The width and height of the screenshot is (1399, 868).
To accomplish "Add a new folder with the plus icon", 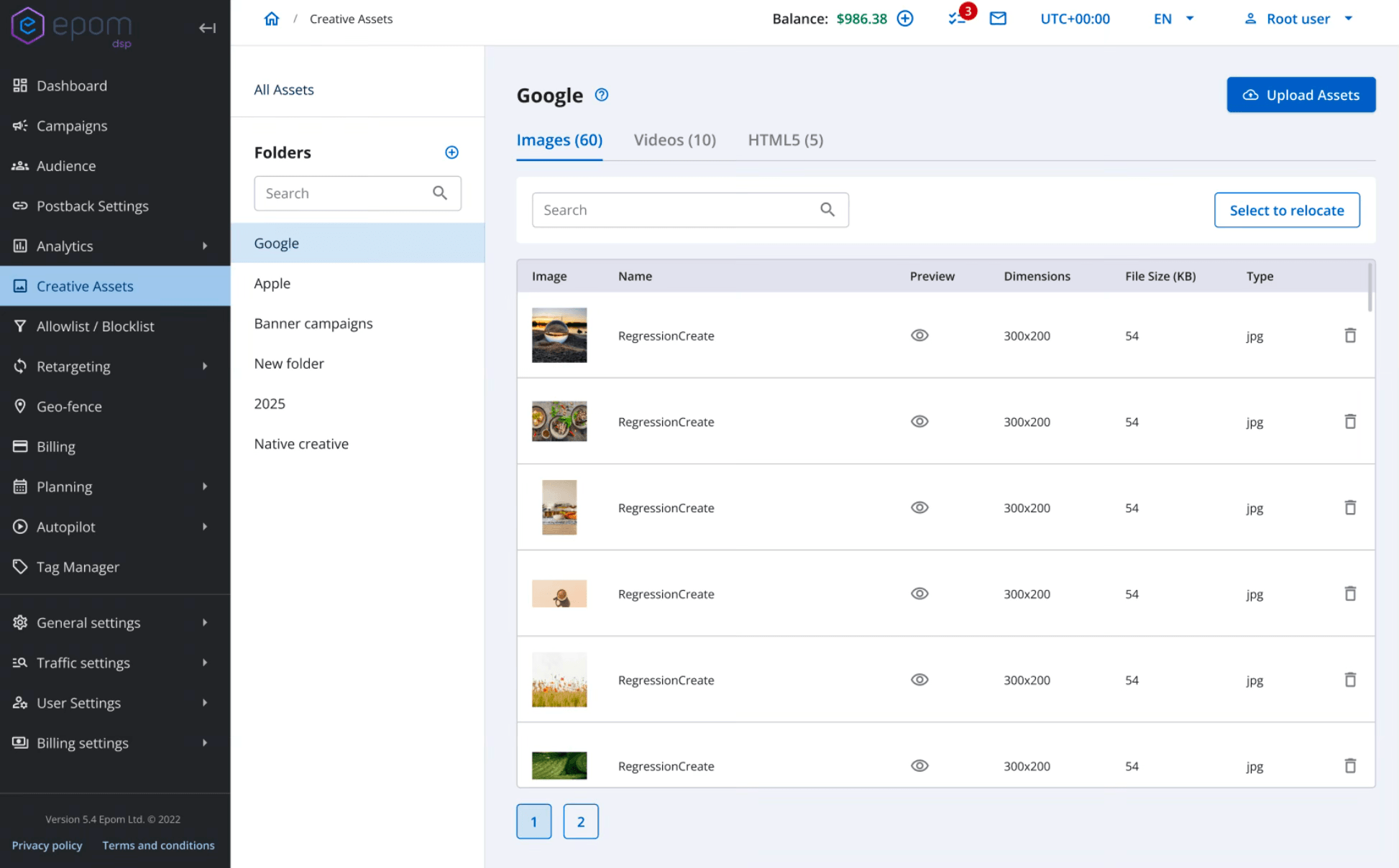I will (x=451, y=152).
